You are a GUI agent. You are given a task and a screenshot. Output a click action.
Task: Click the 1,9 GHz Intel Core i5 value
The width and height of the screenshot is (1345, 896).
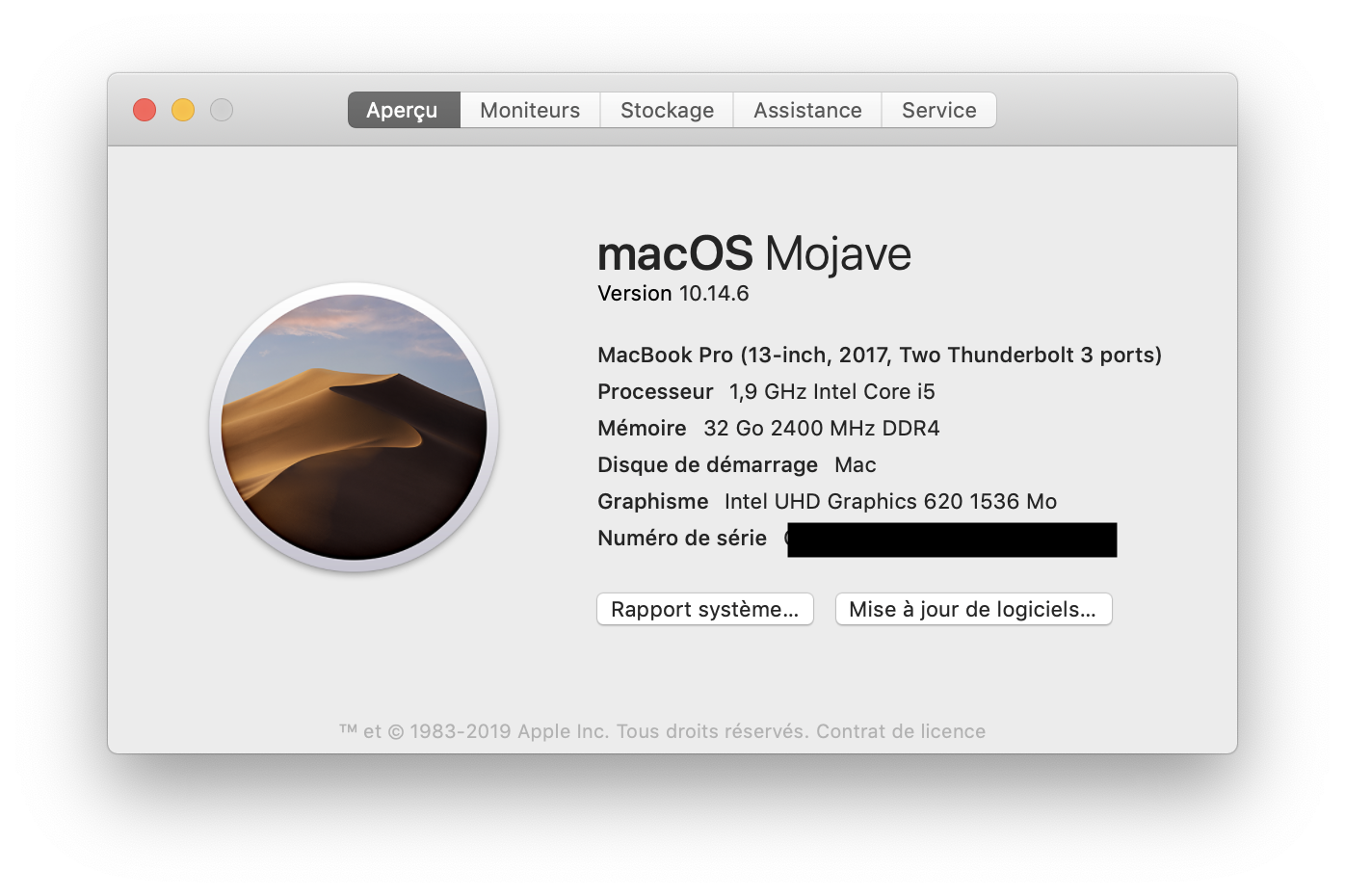pyautogui.click(x=832, y=391)
